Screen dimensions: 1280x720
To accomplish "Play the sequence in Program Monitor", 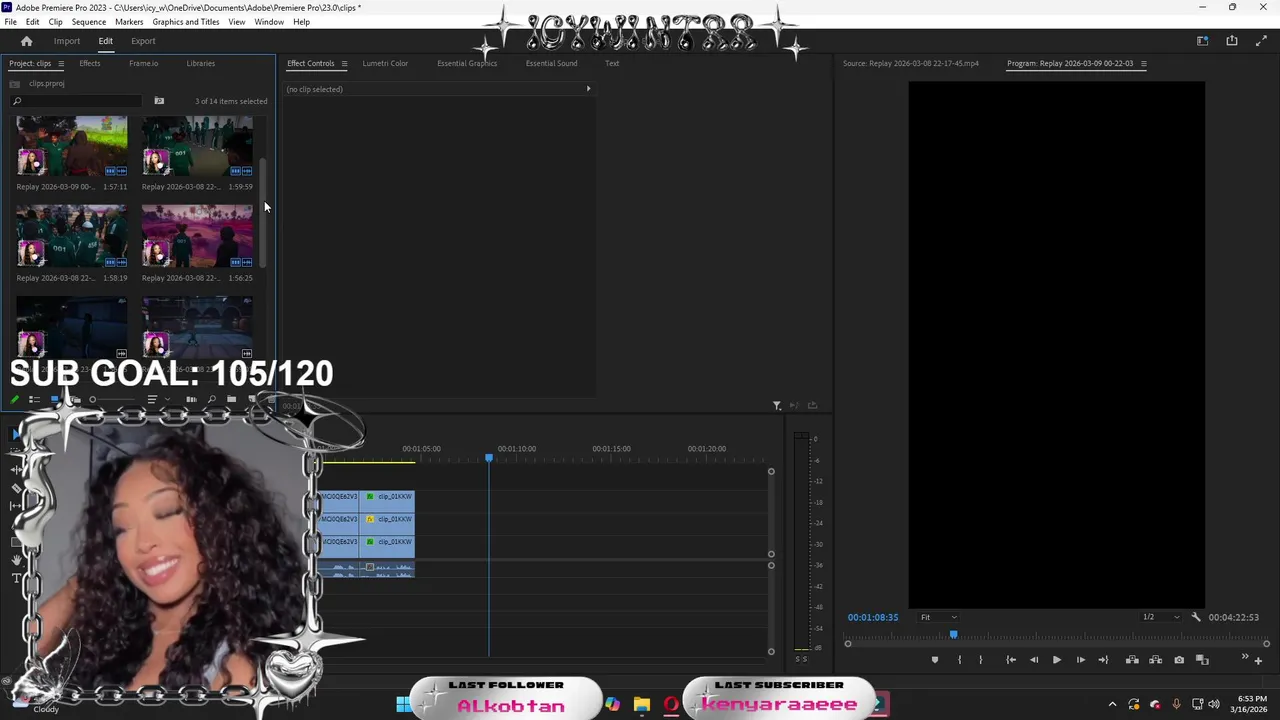I will pos(1056,660).
